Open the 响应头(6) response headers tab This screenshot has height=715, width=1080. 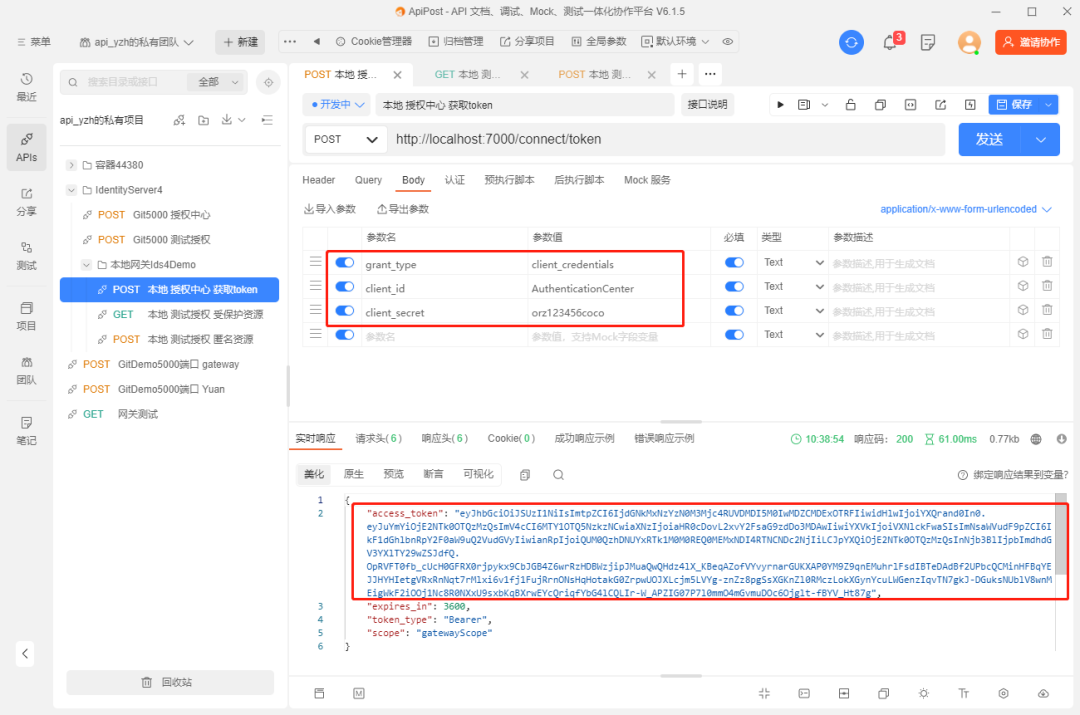pyautogui.click(x=445, y=439)
